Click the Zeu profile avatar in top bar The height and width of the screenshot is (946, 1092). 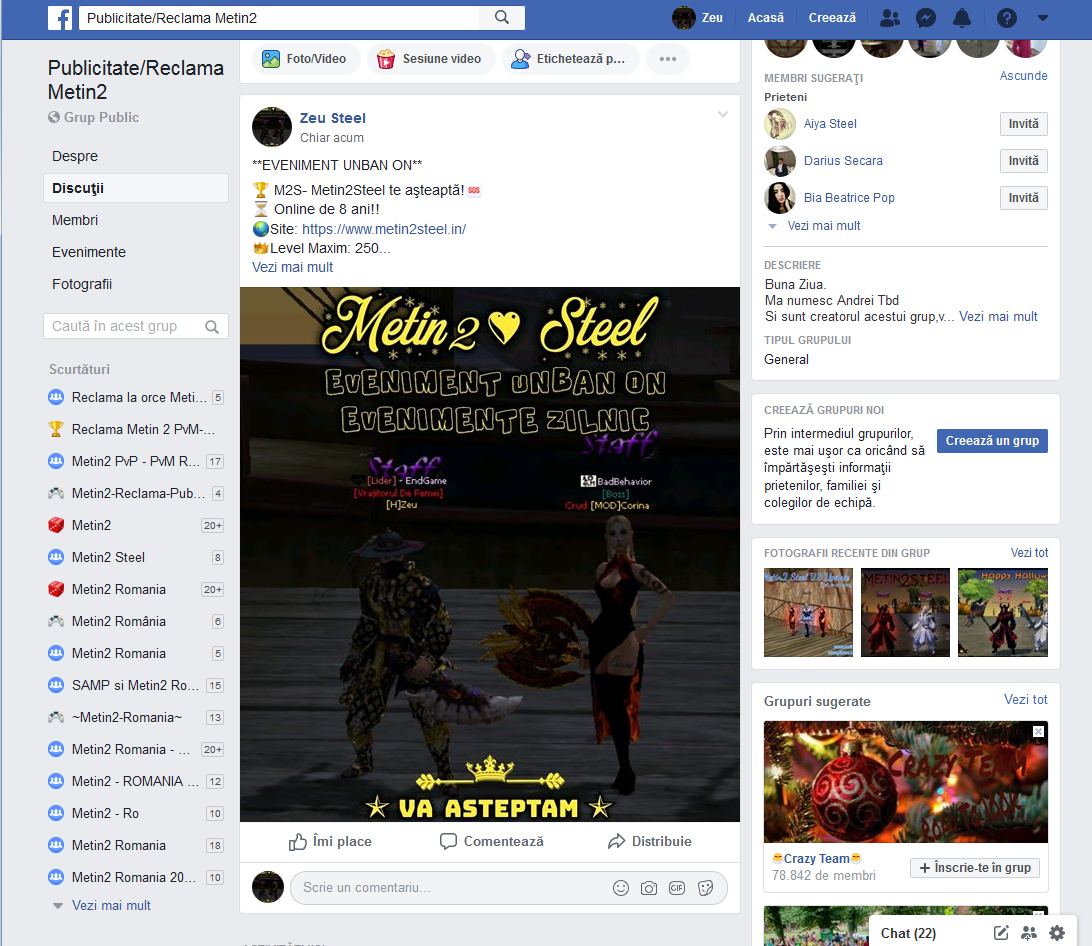(684, 17)
